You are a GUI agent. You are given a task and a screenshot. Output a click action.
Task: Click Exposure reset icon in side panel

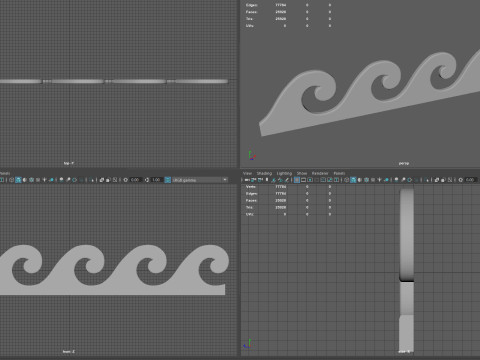[x=460, y=180]
